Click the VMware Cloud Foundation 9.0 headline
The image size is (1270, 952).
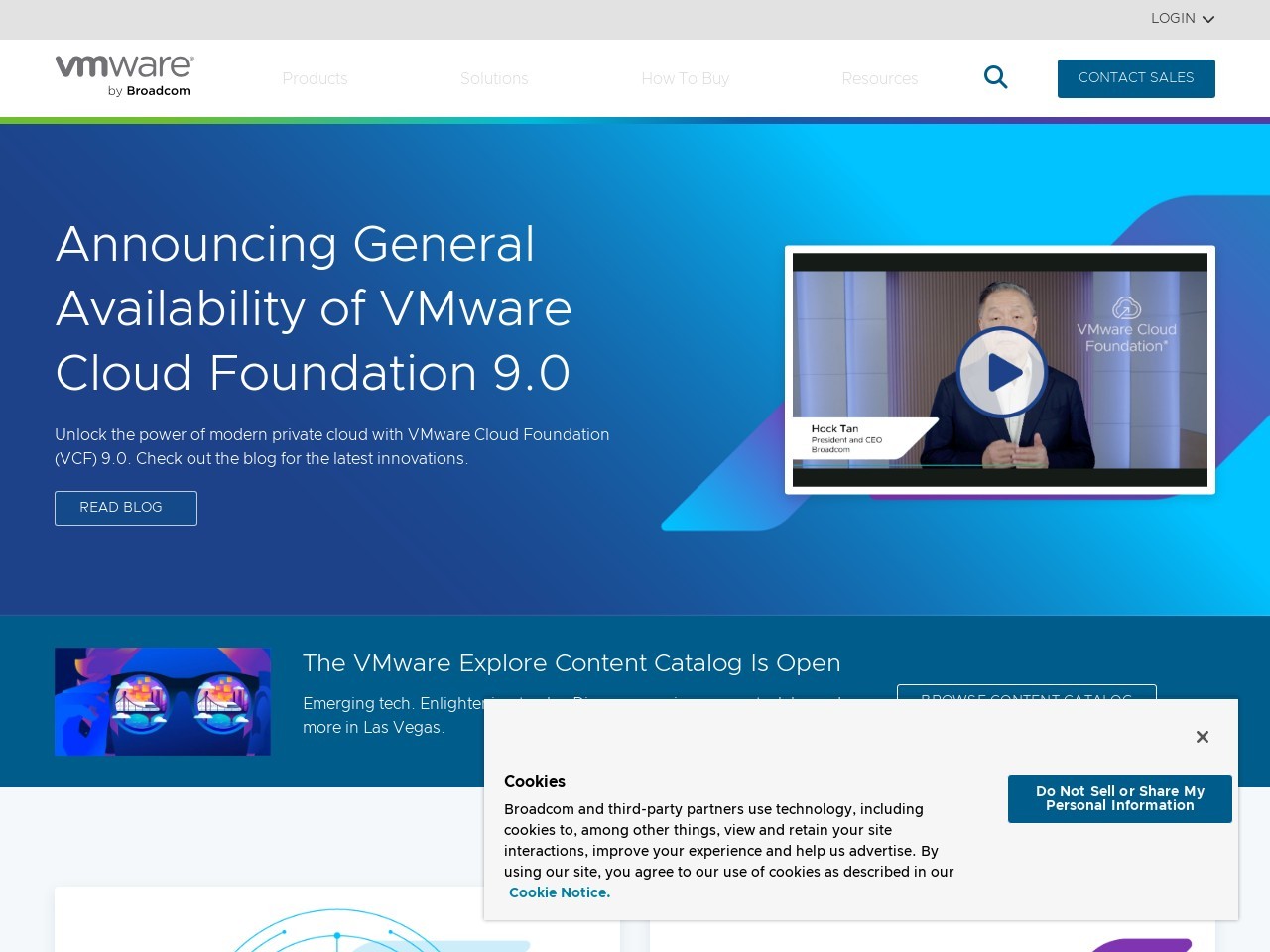[x=313, y=309]
